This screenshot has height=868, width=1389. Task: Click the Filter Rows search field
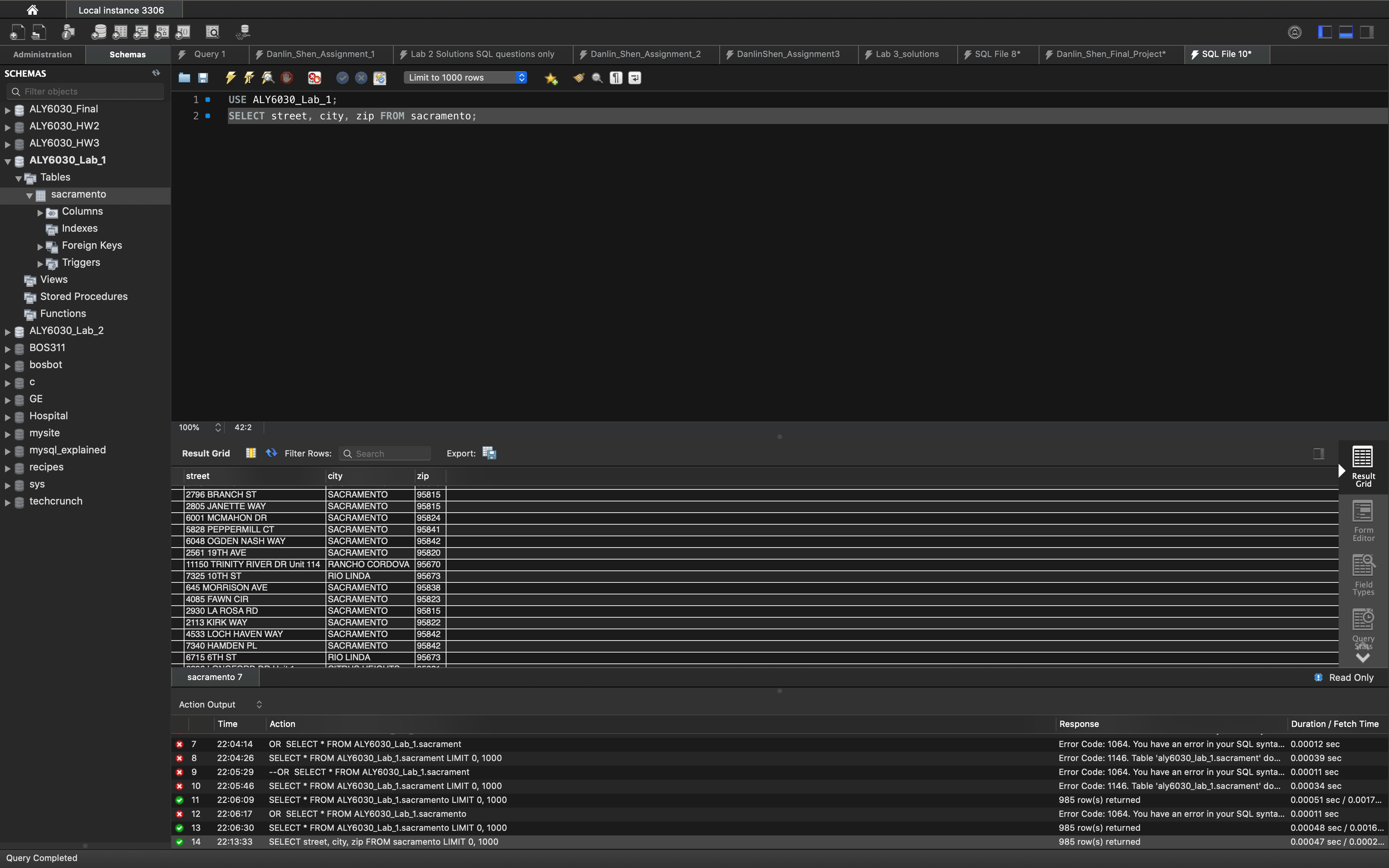tap(390, 453)
